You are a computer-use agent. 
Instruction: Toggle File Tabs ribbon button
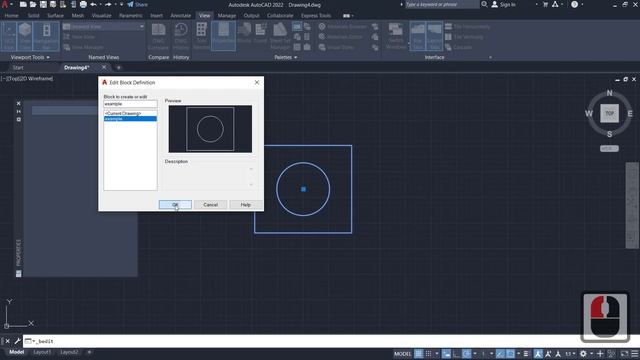pos(418,36)
